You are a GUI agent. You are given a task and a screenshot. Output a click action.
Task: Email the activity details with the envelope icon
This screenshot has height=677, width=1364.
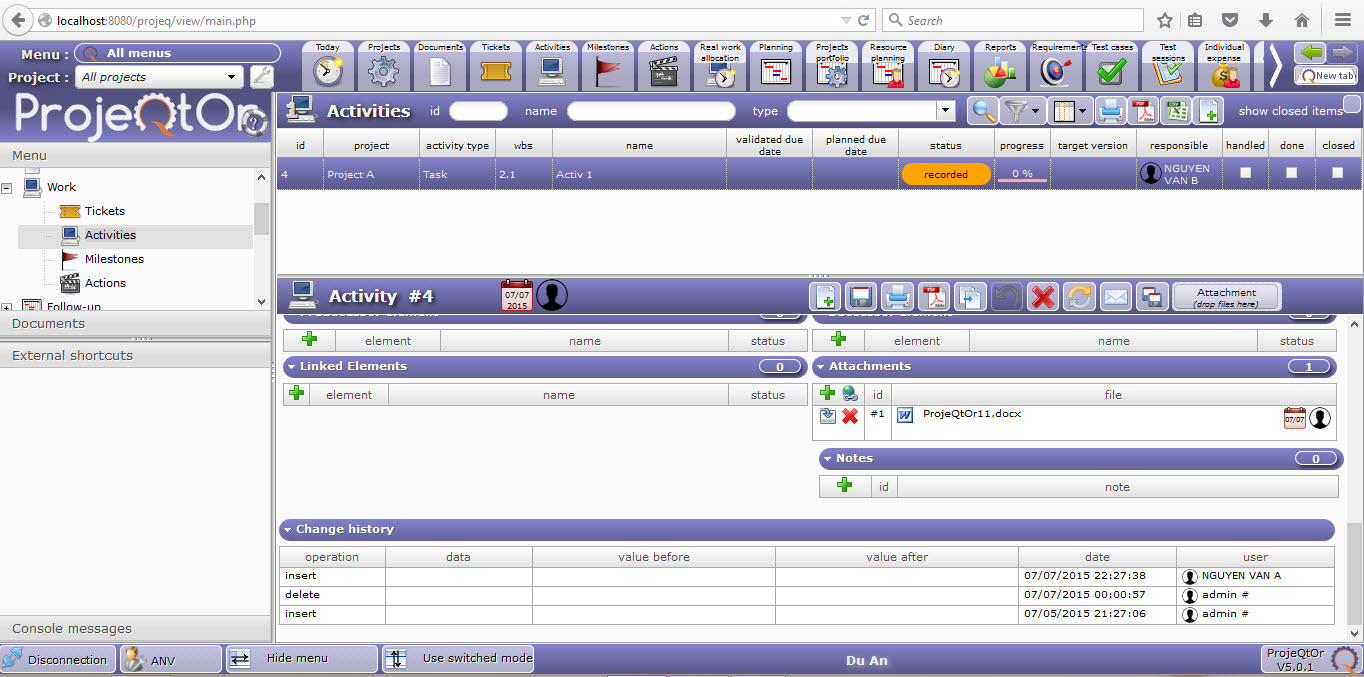click(x=1115, y=297)
